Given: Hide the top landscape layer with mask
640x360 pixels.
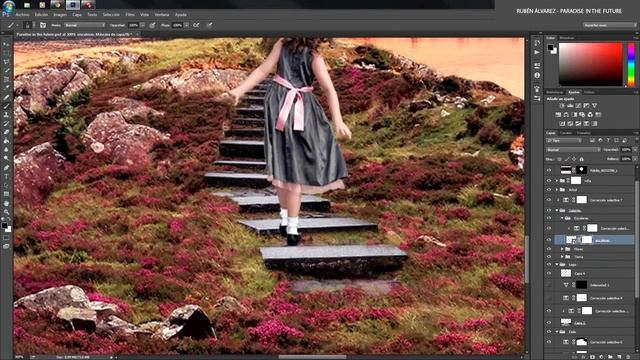Looking at the screenshot, I should tap(549, 170).
